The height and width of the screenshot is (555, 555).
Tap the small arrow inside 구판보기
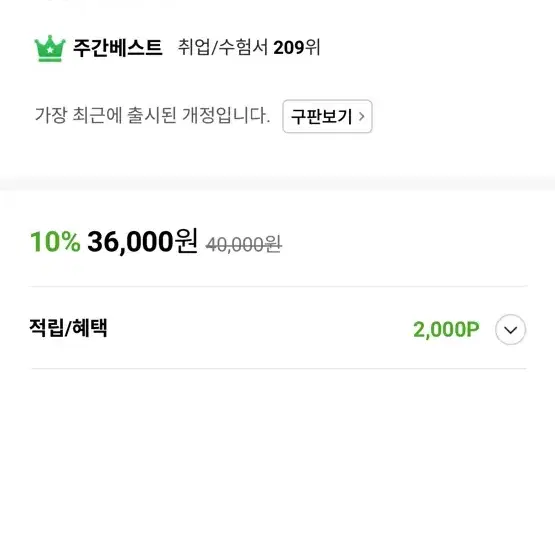click(361, 116)
